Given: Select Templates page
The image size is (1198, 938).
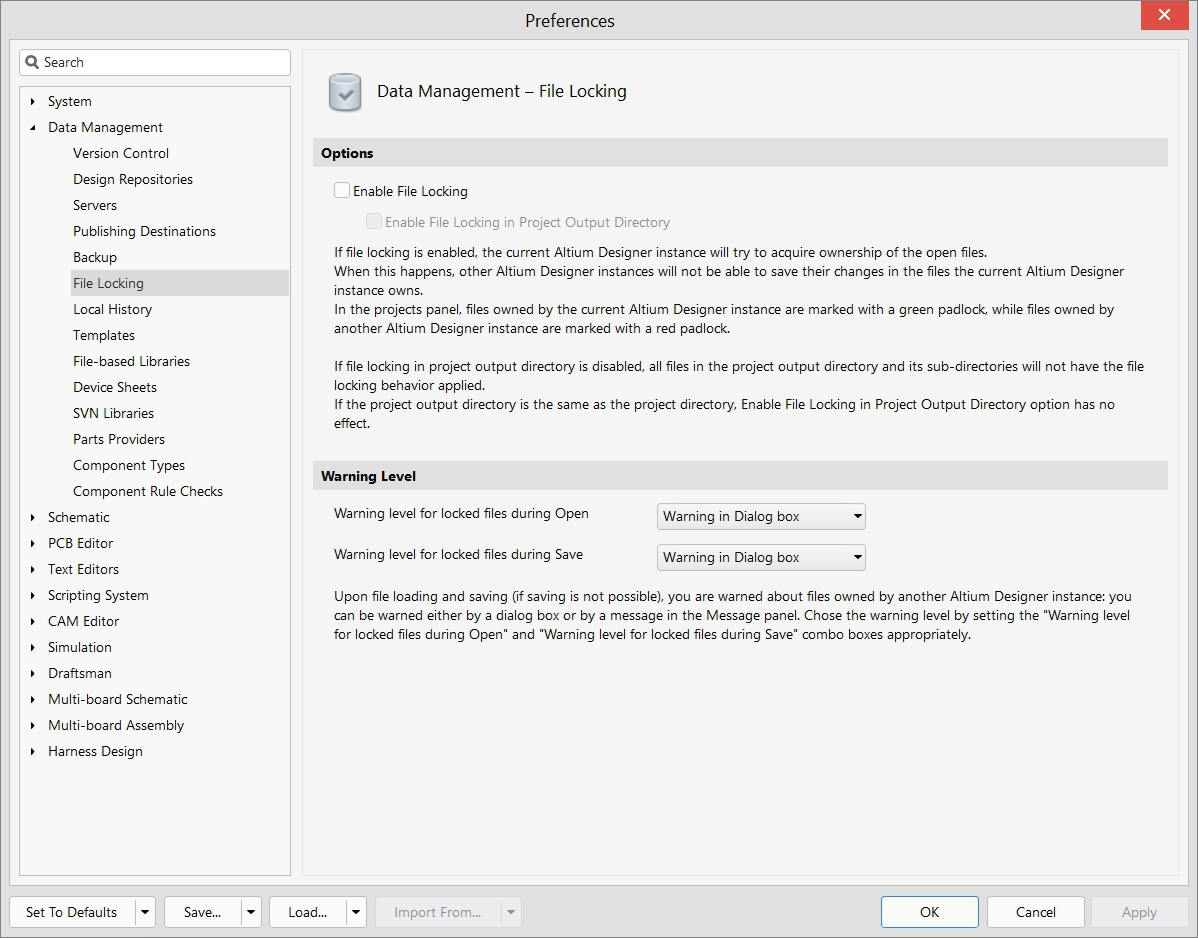Looking at the screenshot, I should [x=104, y=335].
